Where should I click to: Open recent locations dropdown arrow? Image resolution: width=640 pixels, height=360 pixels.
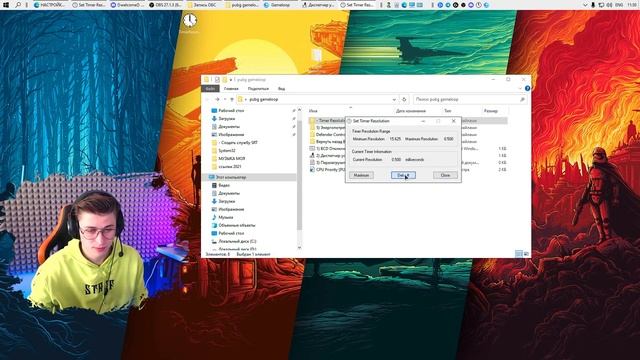[x=224, y=99]
